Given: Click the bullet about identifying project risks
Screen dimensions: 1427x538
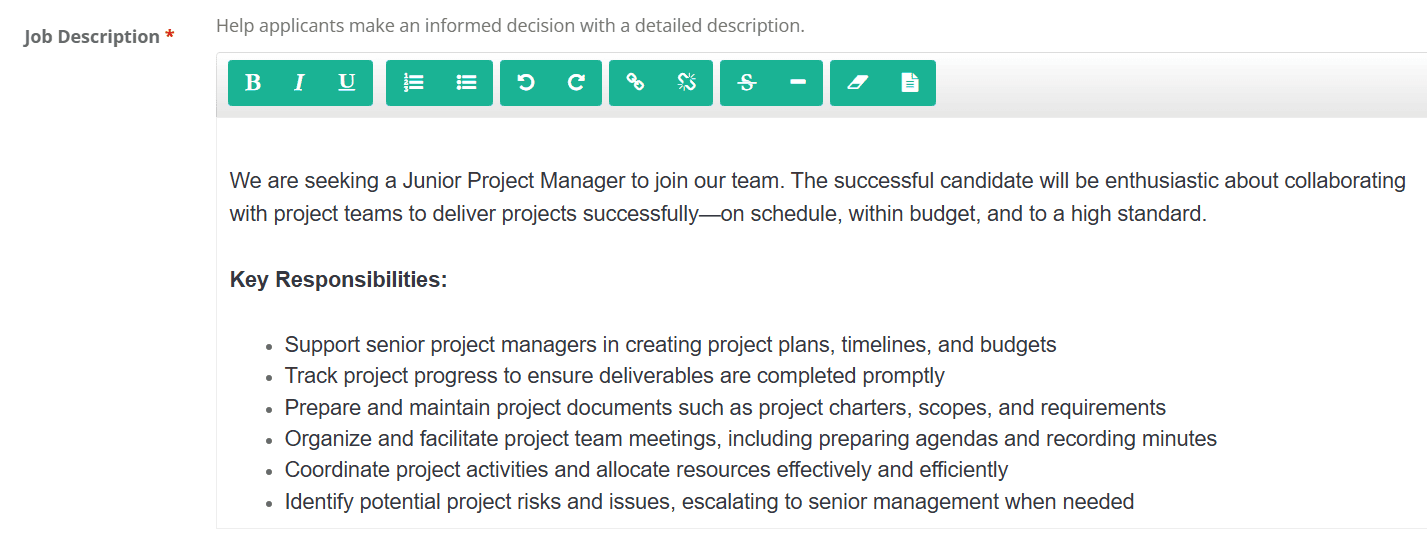Looking at the screenshot, I should 710,502.
